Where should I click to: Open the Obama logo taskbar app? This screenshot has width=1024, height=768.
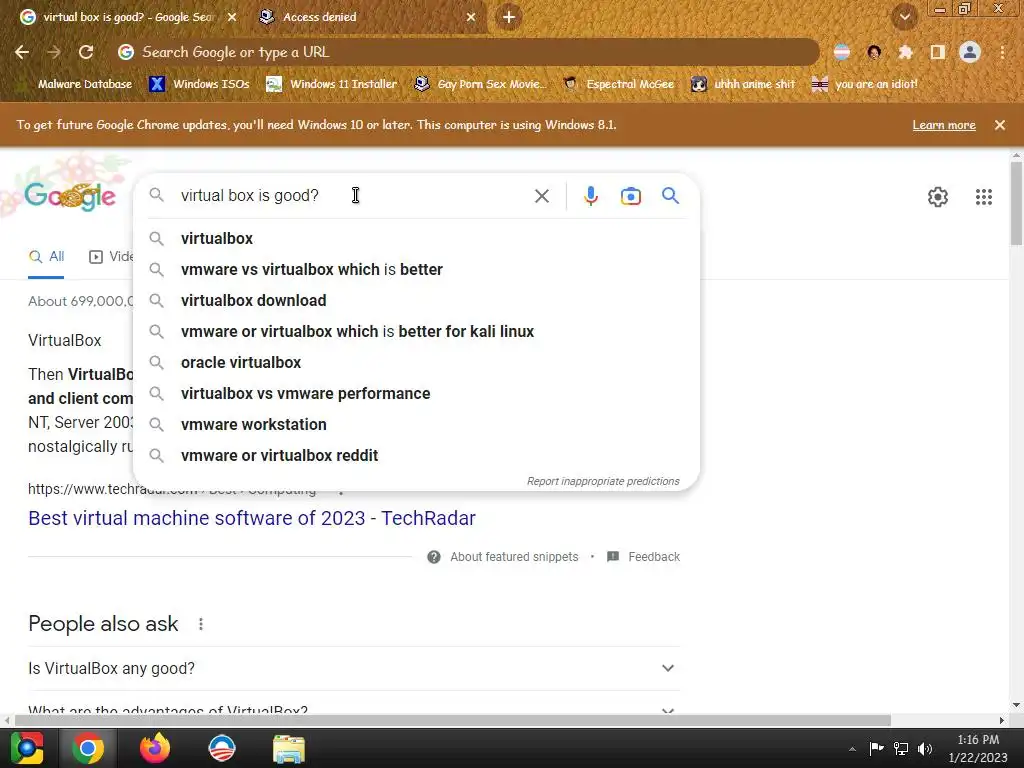point(221,748)
